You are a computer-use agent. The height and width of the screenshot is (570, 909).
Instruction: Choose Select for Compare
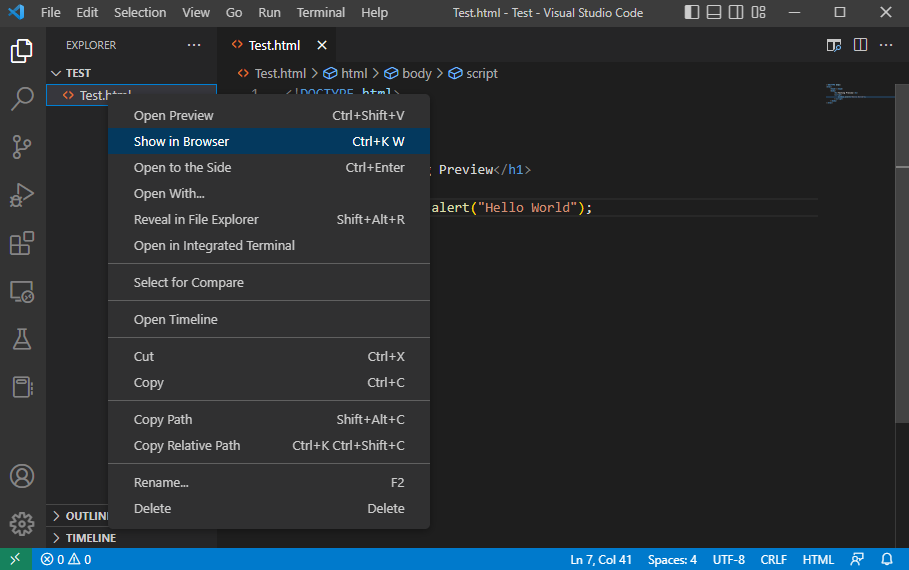(269, 282)
